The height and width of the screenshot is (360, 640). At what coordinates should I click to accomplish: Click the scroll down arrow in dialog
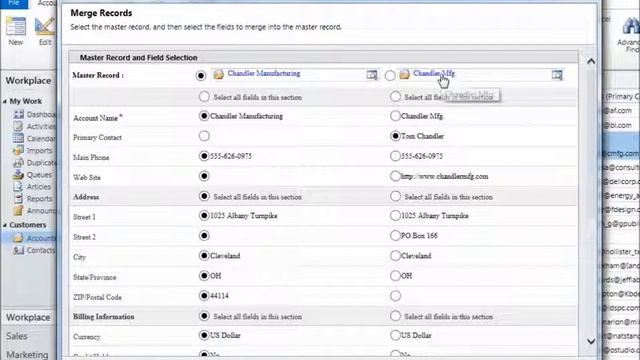591,341
